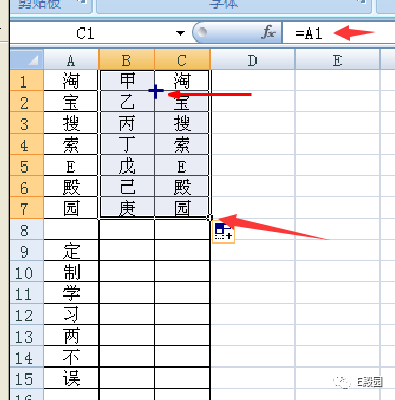Click cell B7 containing 庚
The height and width of the screenshot is (400, 395).
coord(127,208)
